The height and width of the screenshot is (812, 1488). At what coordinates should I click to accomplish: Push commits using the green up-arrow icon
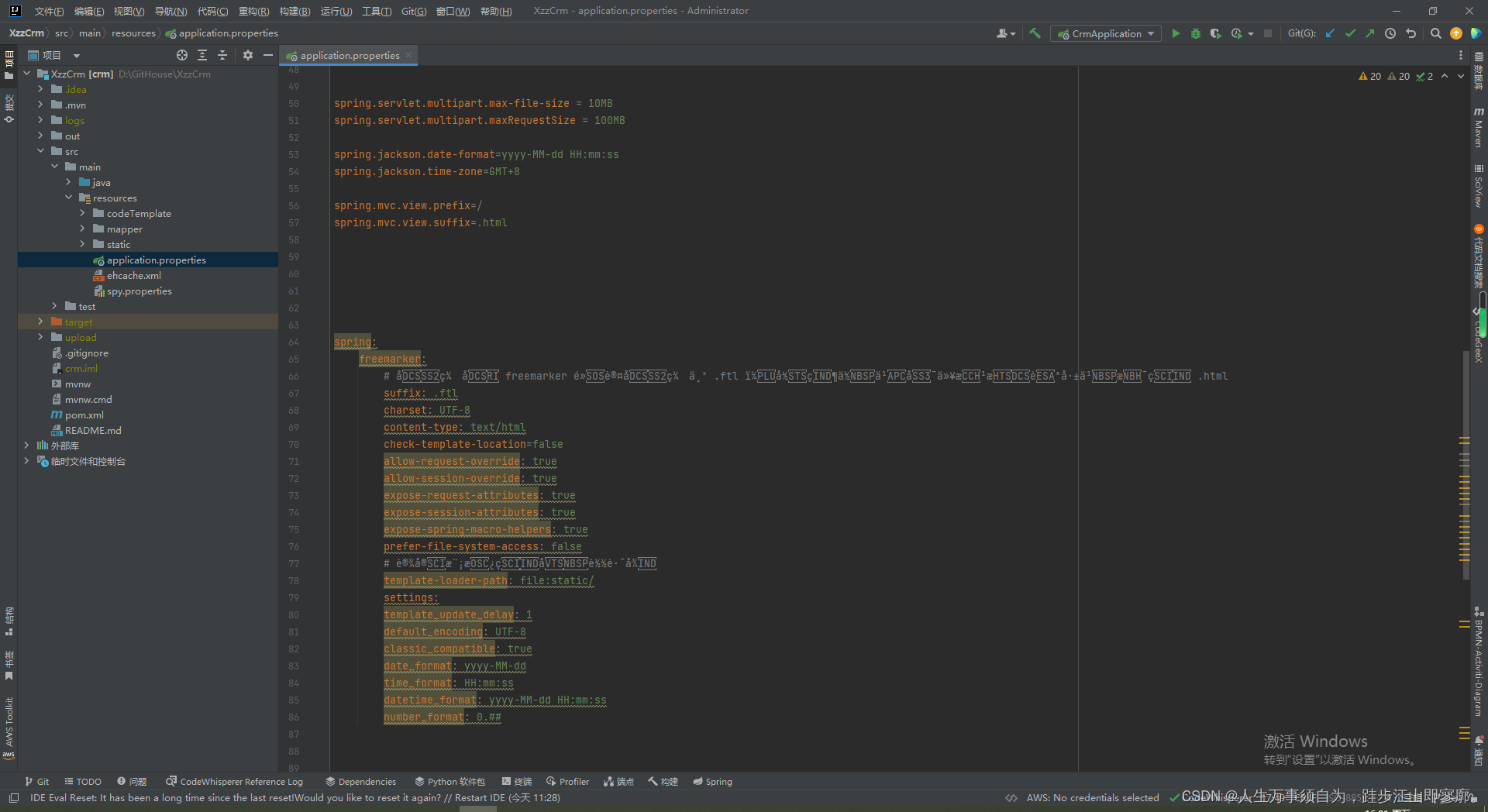coord(1370,33)
